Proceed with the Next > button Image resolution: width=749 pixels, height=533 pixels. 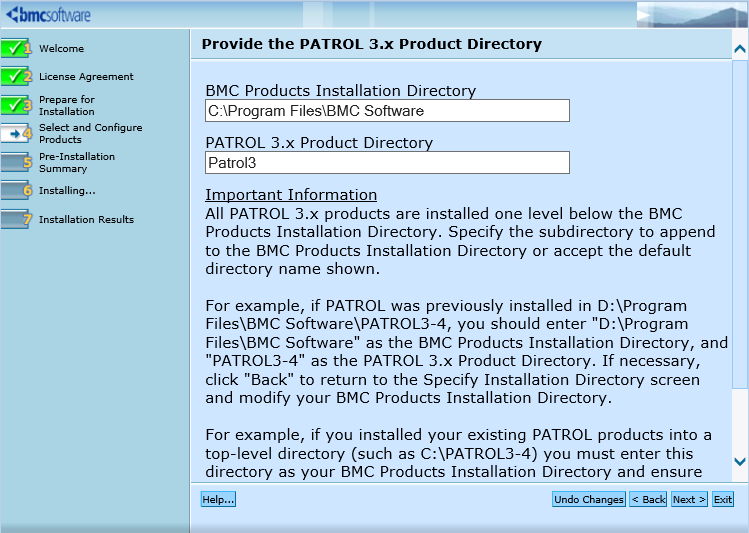(689, 500)
